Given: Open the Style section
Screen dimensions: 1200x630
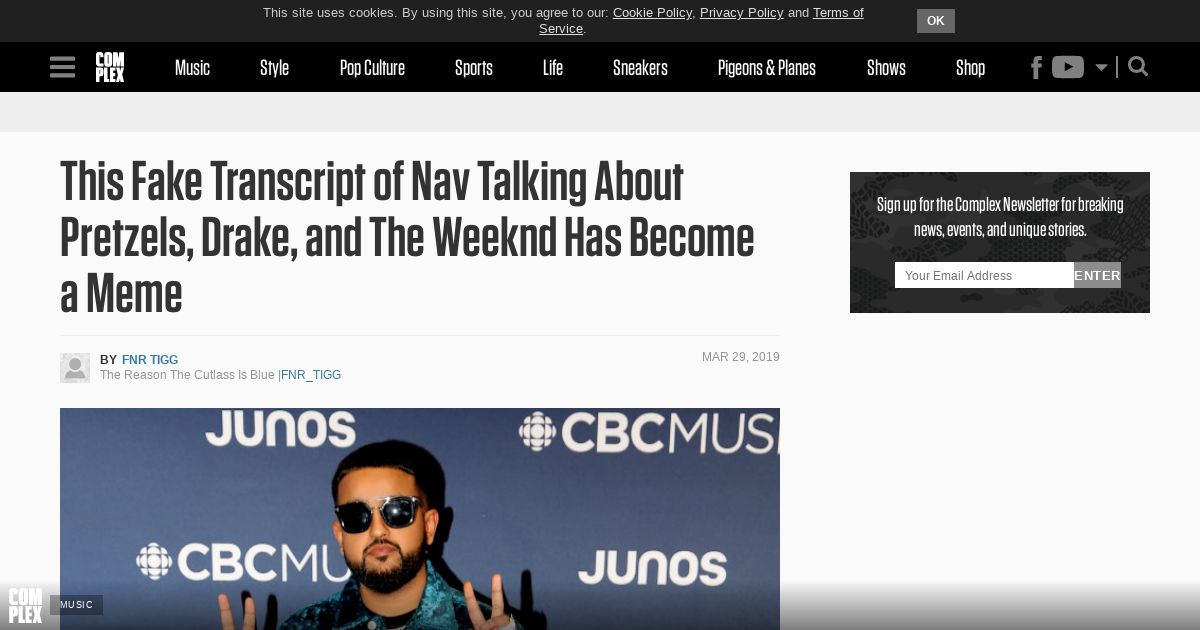Looking at the screenshot, I should coord(274,68).
